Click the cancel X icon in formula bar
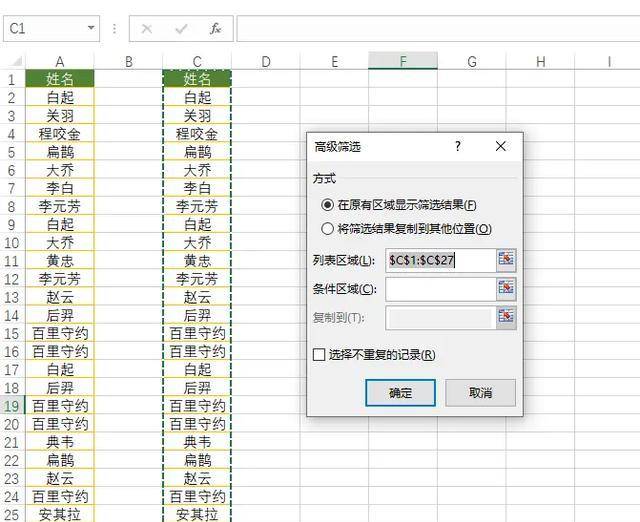The image size is (640, 522). coord(147,29)
